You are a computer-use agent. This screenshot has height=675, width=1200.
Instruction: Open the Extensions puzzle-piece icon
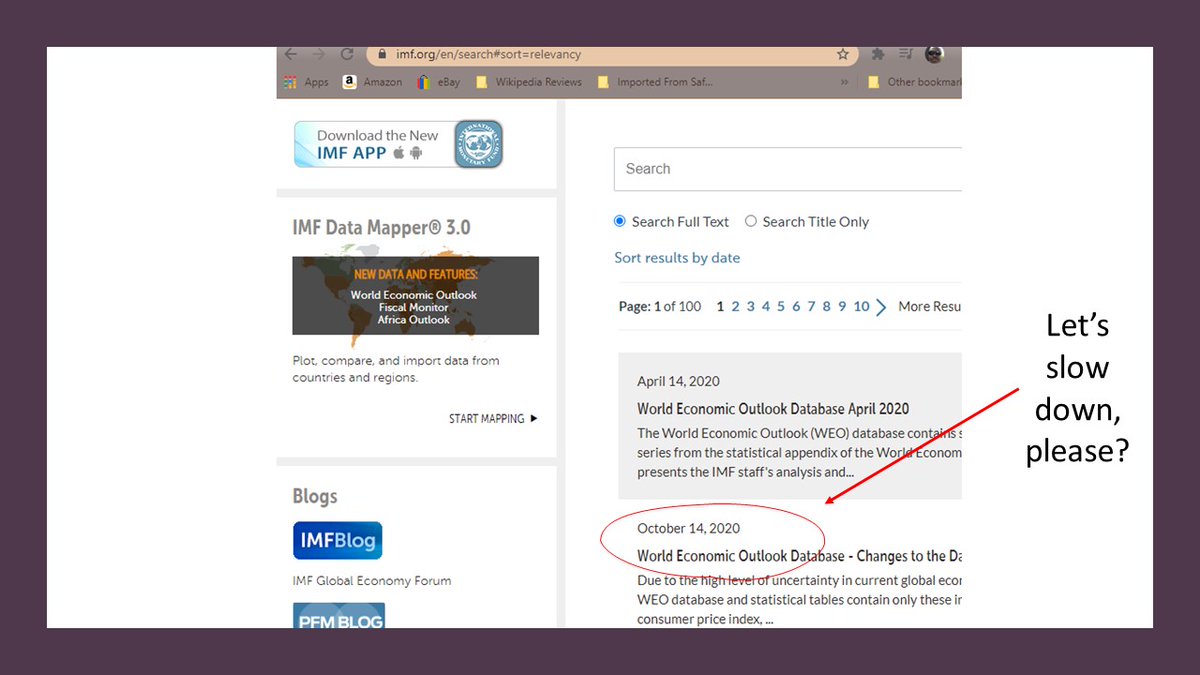878,54
